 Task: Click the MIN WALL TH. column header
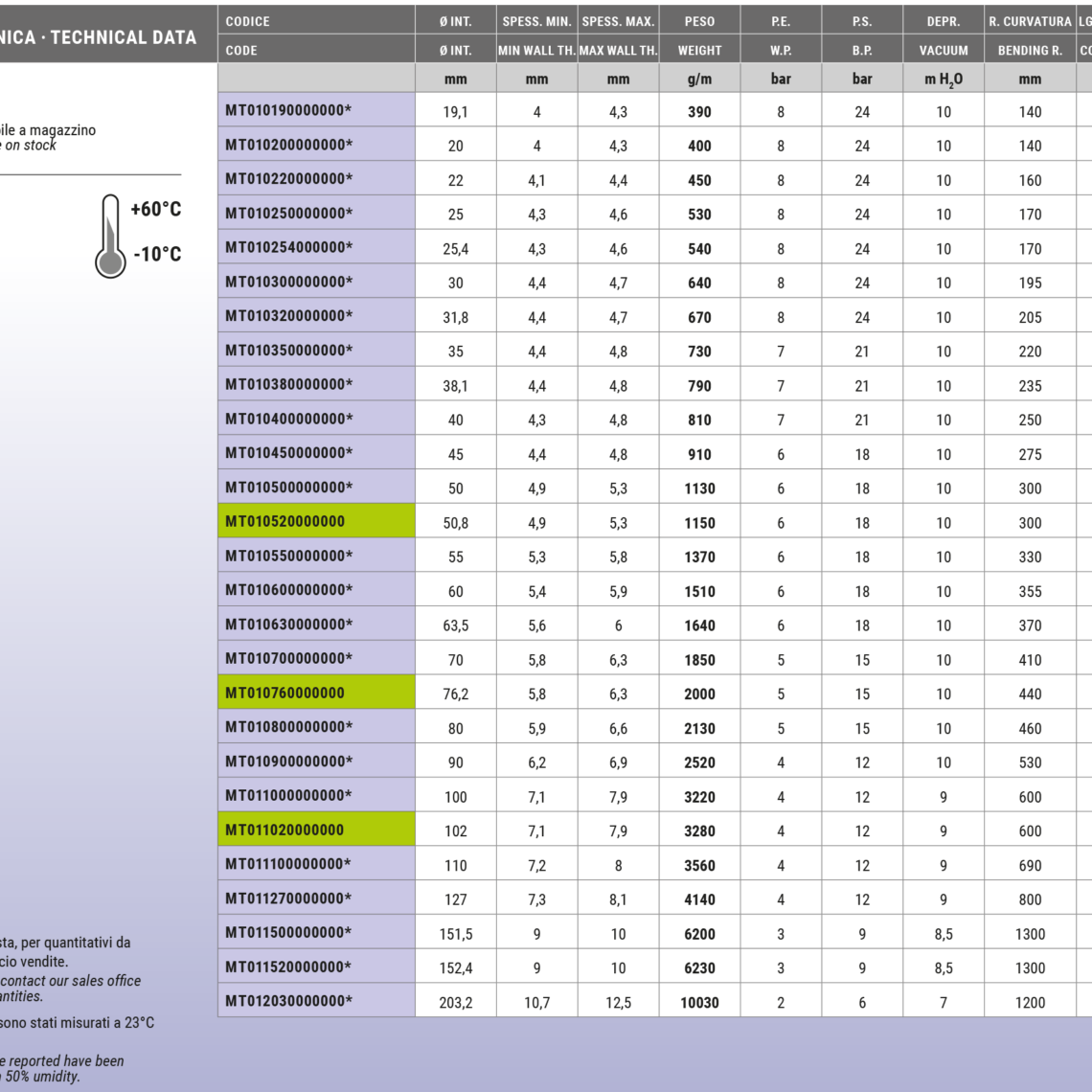click(536, 50)
